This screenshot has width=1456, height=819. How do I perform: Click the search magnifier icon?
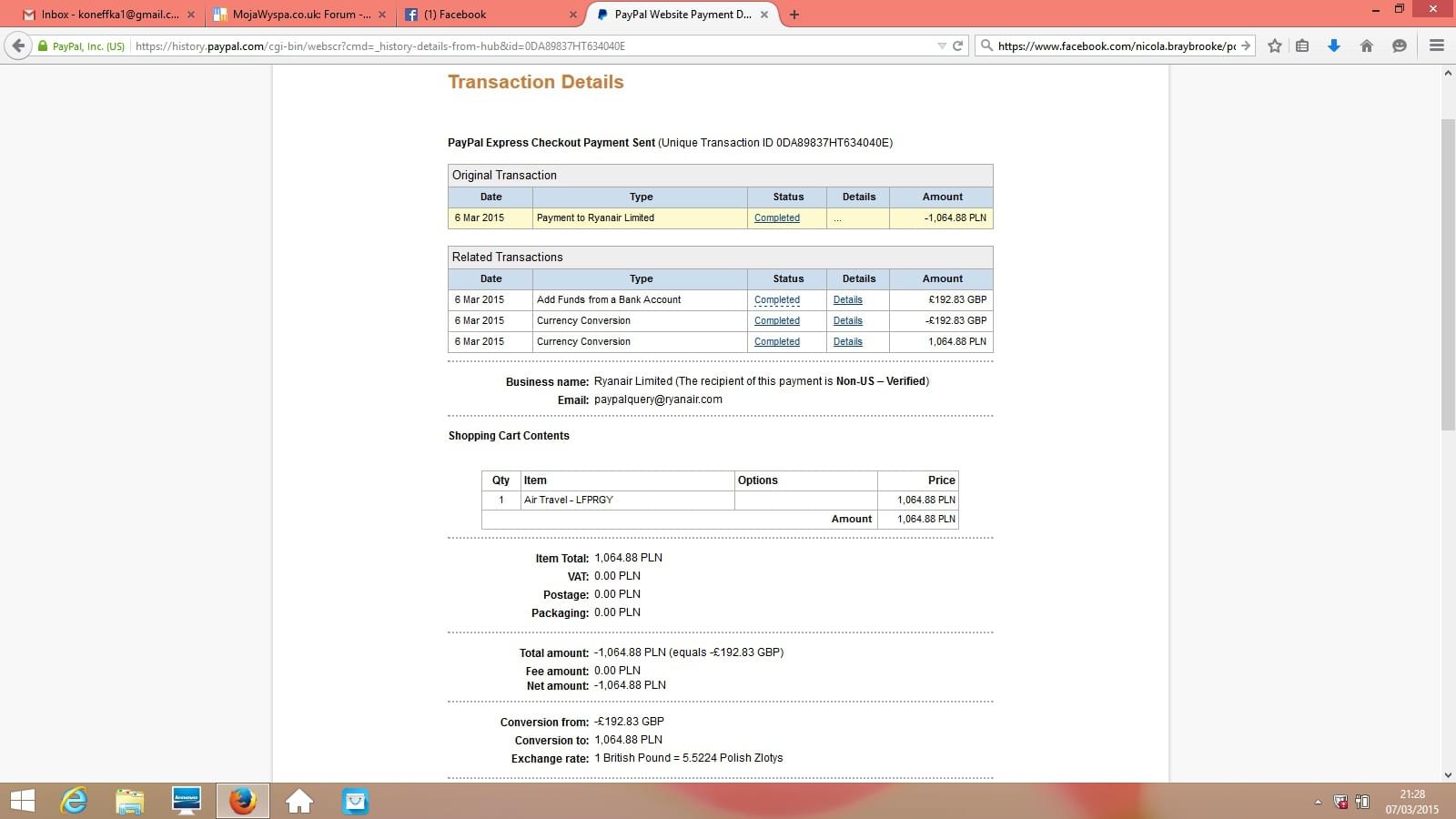tap(986, 45)
